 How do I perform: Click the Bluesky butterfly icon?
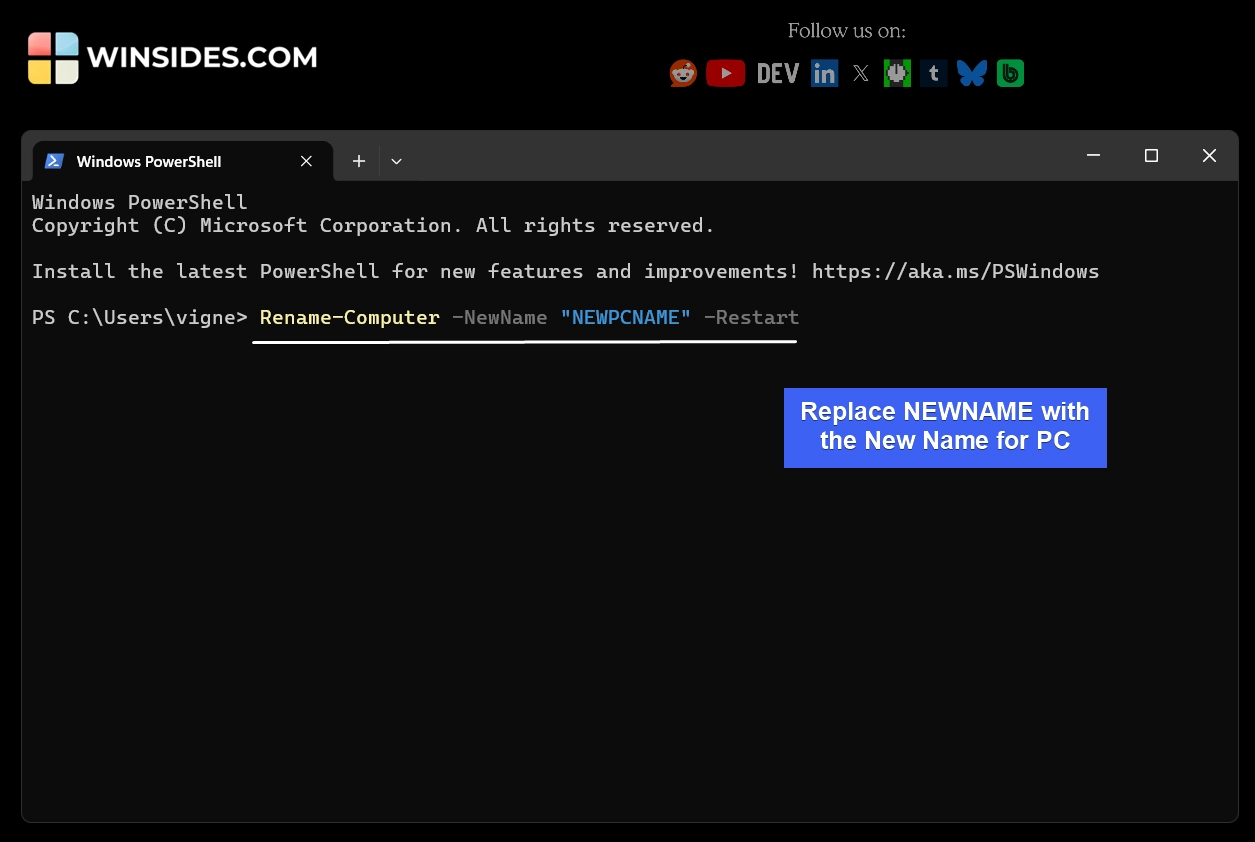pyautogui.click(x=971, y=72)
